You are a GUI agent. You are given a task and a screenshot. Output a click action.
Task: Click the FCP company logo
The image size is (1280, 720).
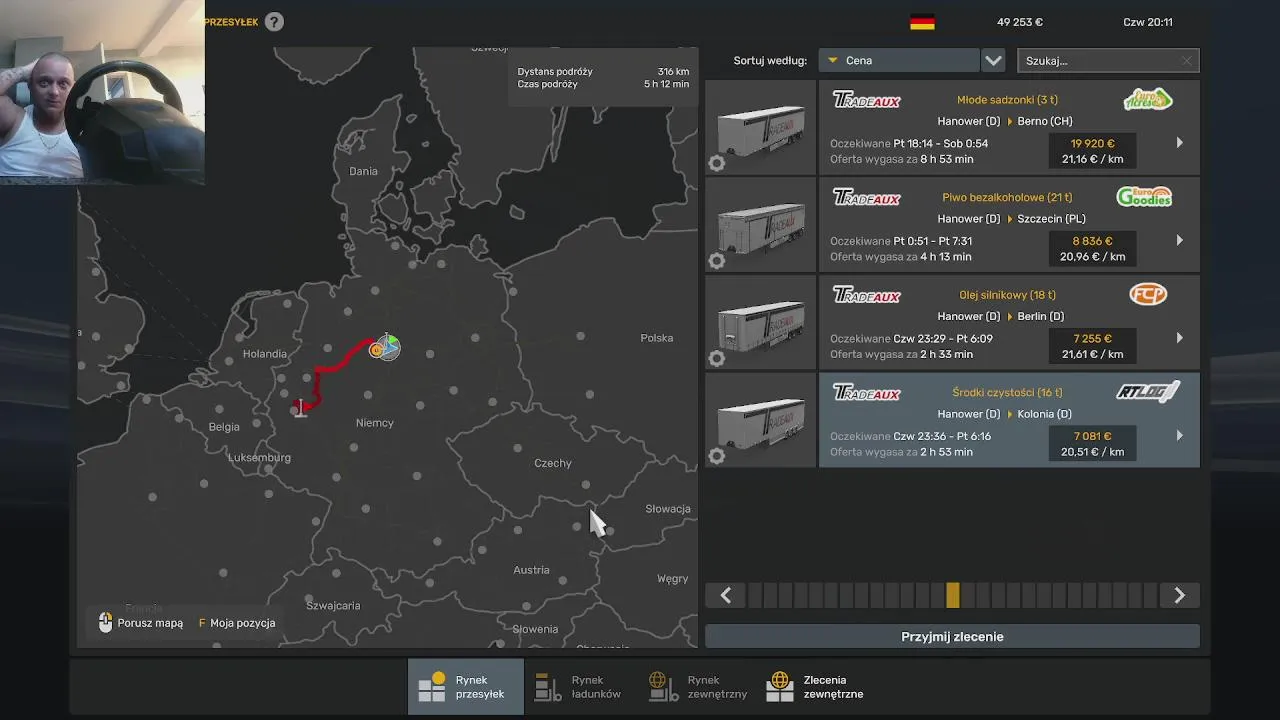[x=1148, y=294]
